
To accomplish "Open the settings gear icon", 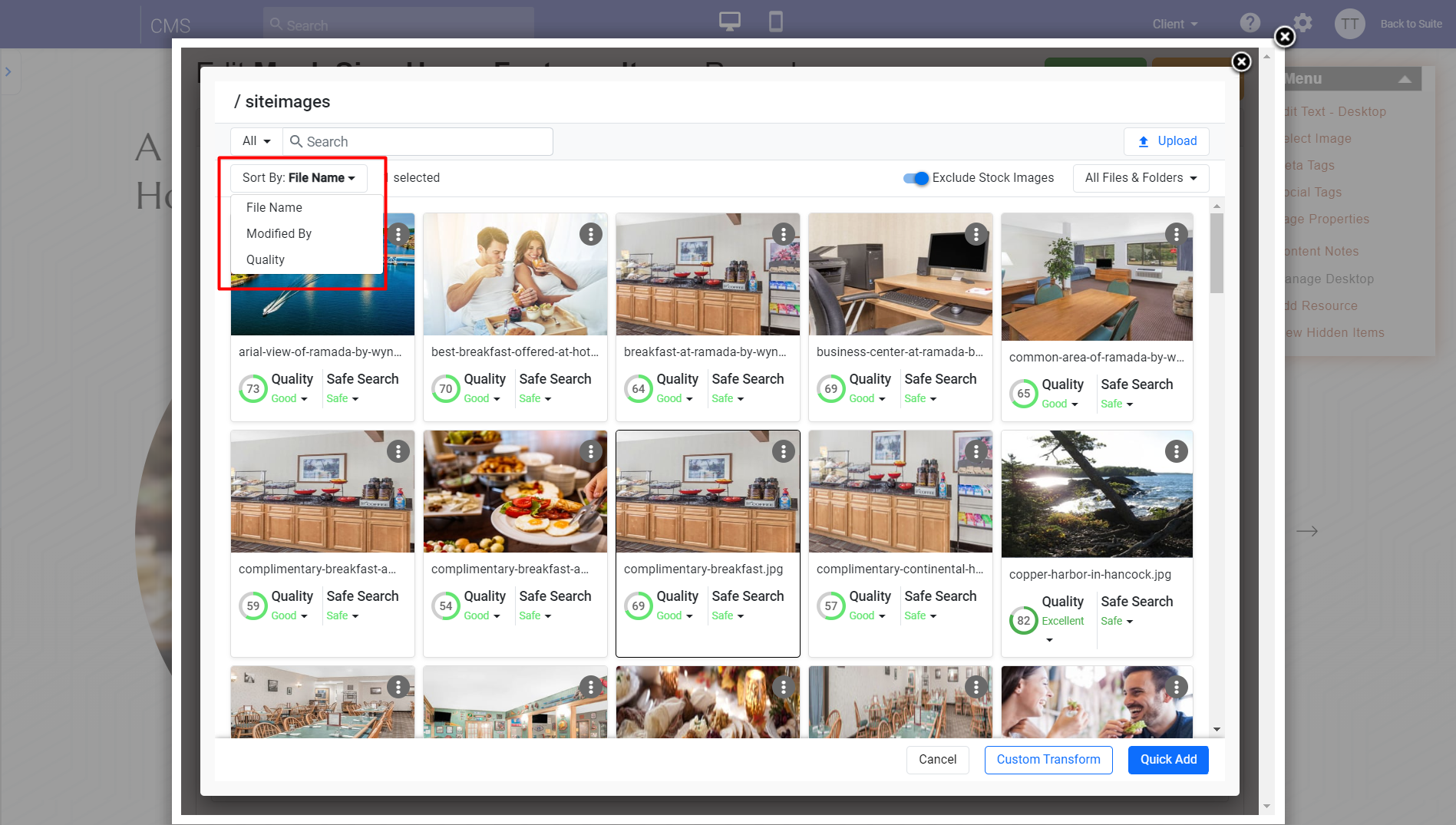I will click(1302, 23).
